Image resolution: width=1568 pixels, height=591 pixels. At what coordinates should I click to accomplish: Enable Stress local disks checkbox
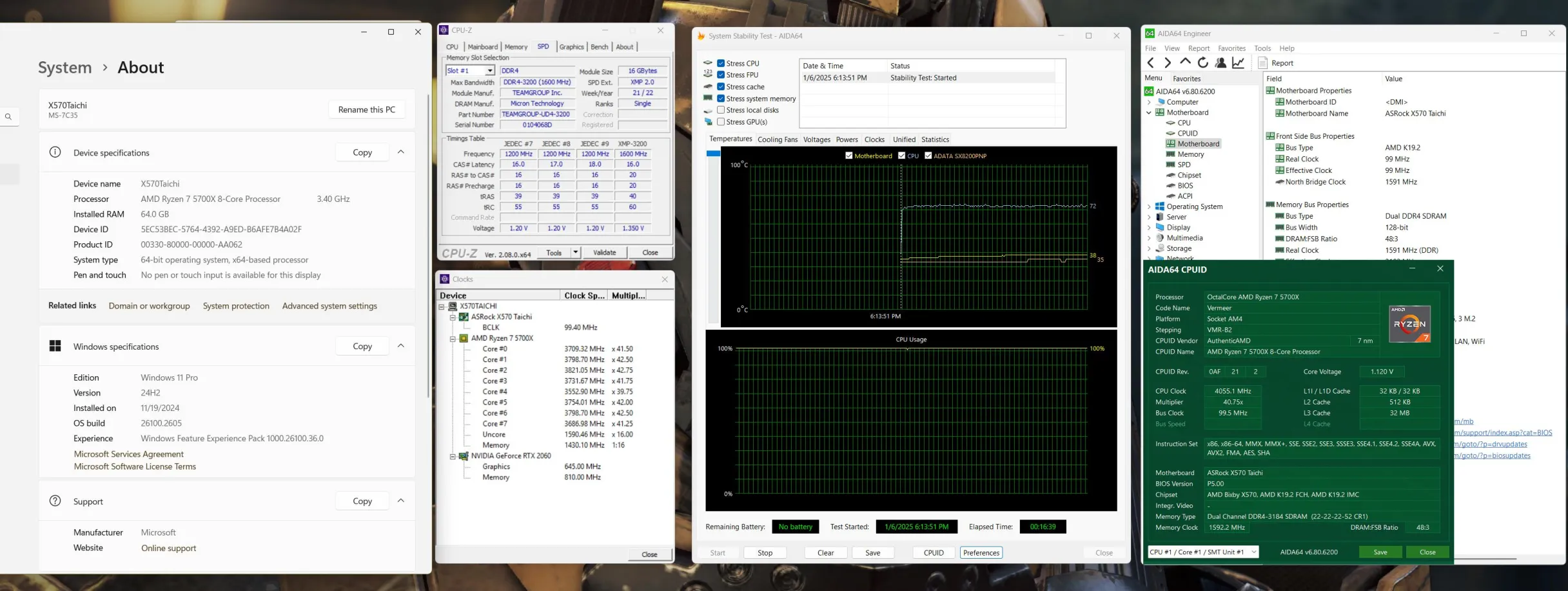point(721,110)
